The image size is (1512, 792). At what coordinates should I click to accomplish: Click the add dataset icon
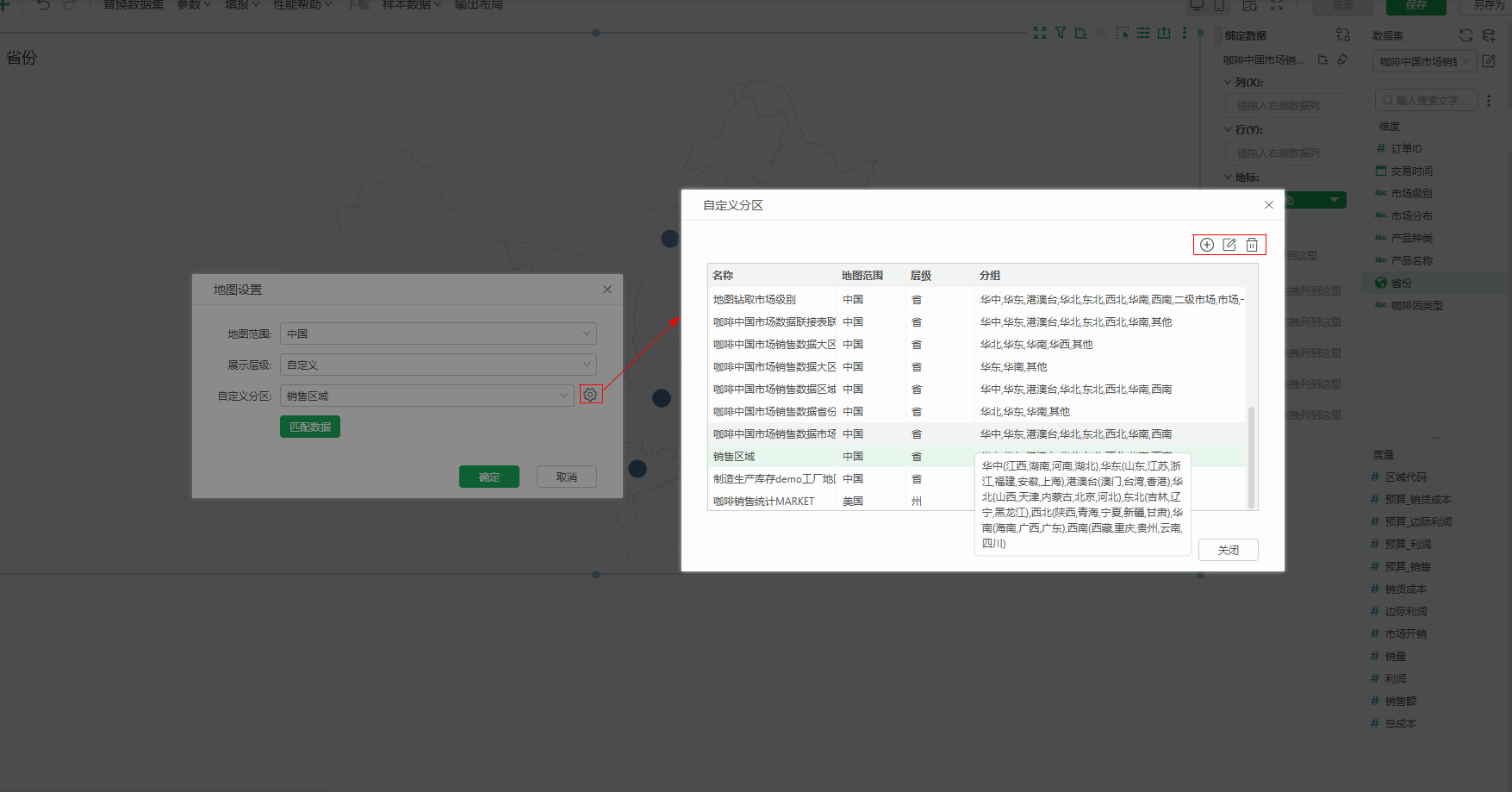(1489, 35)
